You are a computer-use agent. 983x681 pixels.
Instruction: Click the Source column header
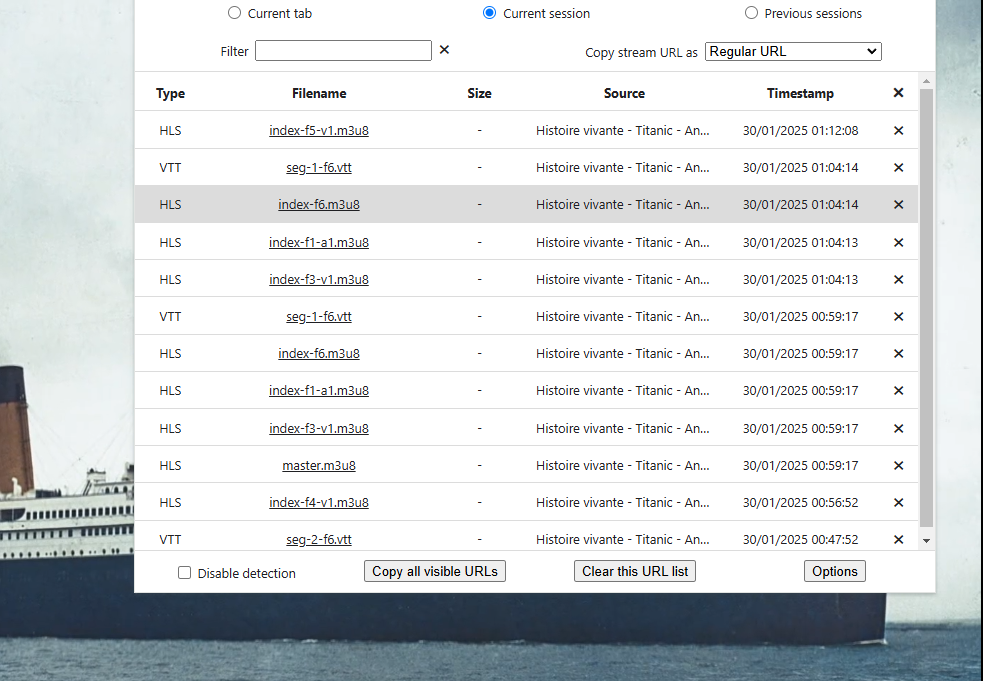click(624, 93)
